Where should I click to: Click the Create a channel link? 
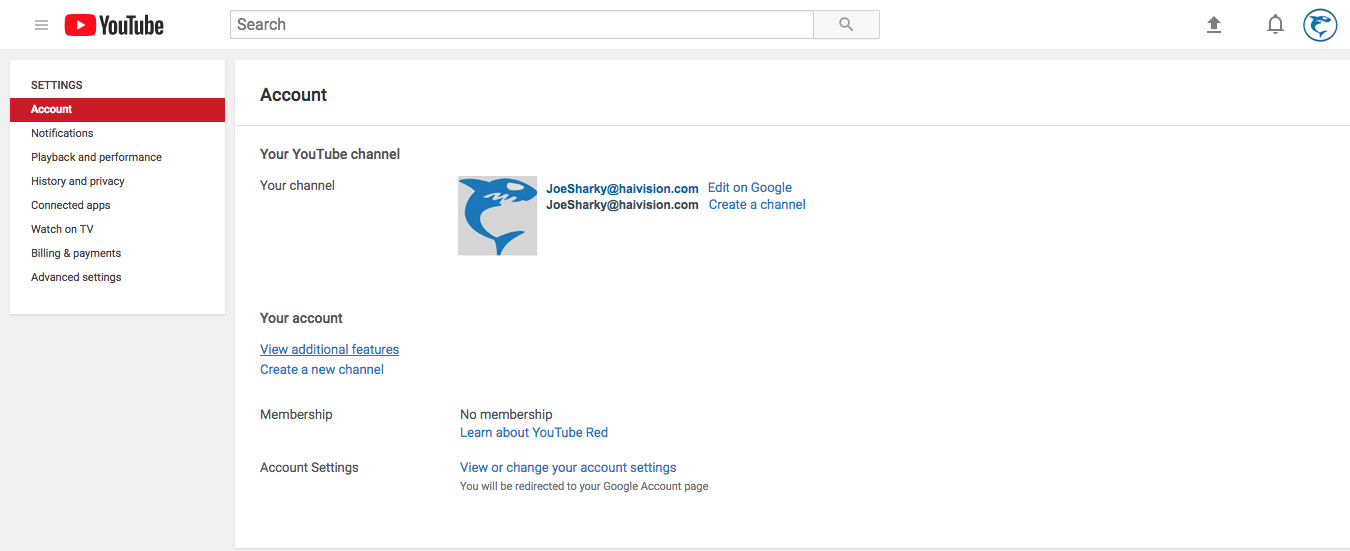point(757,204)
